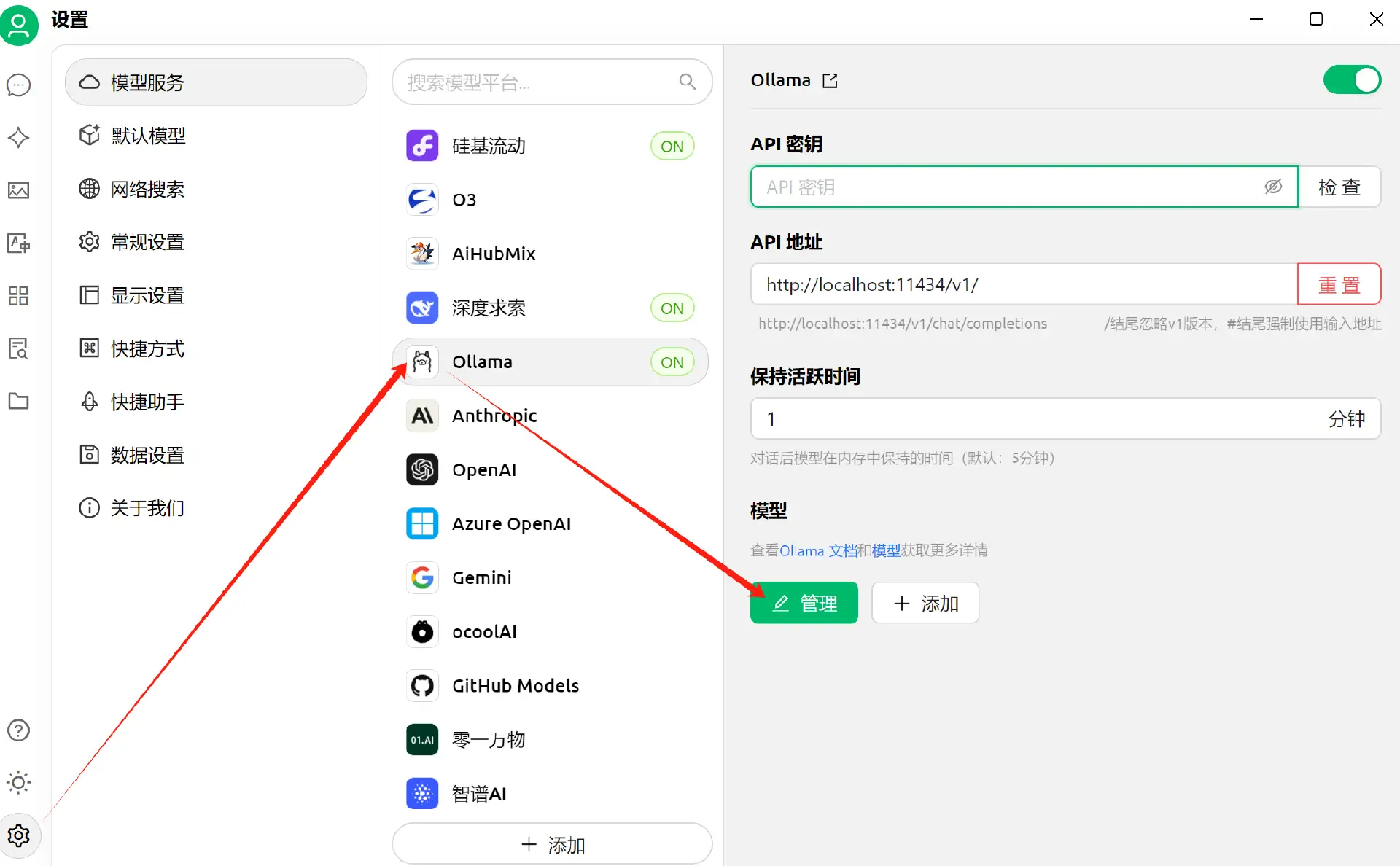Open the knowledge base sidebar icon
The height and width of the screenshot is (866, 1400).
click(19, 348)
